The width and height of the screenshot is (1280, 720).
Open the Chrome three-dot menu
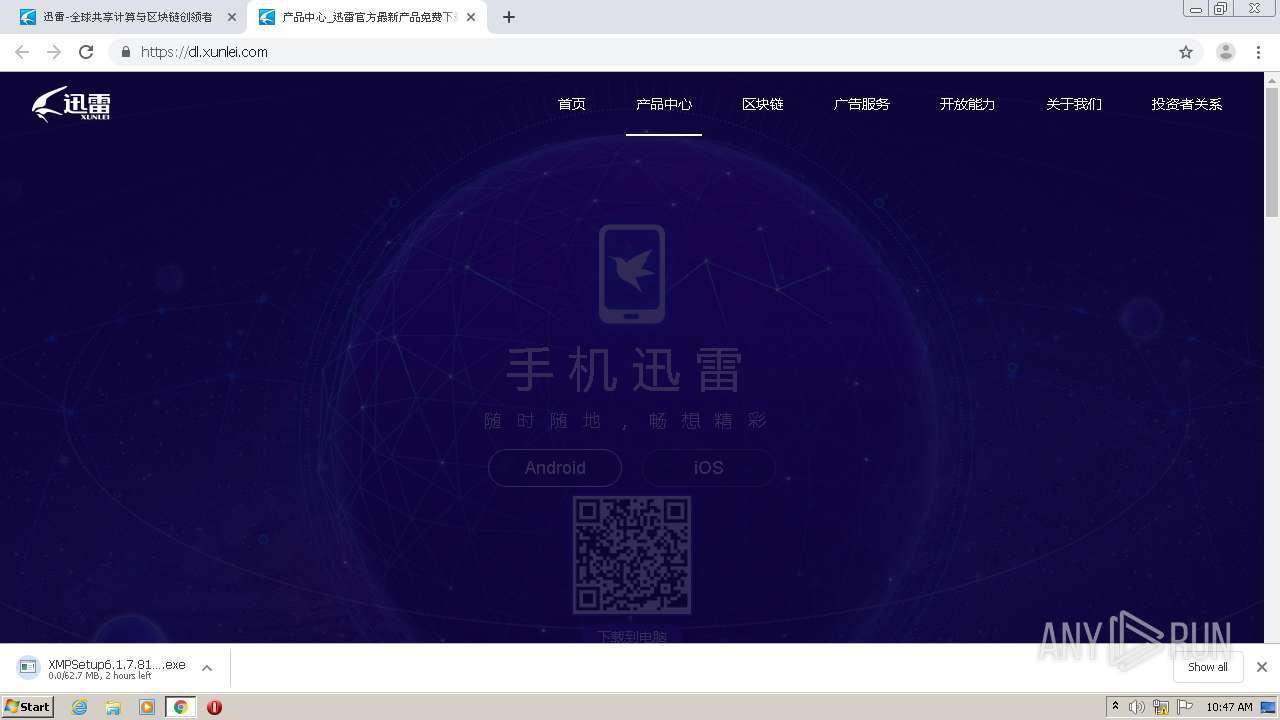coord(1259,52)
